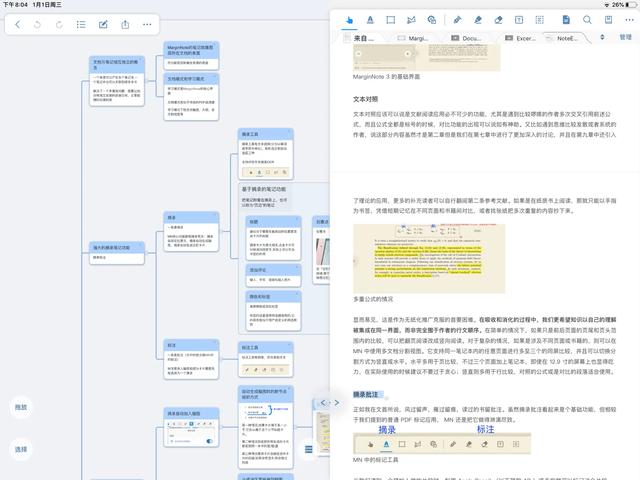Select the 摘录自动加入脑图 mind map node

click(191, 427)
